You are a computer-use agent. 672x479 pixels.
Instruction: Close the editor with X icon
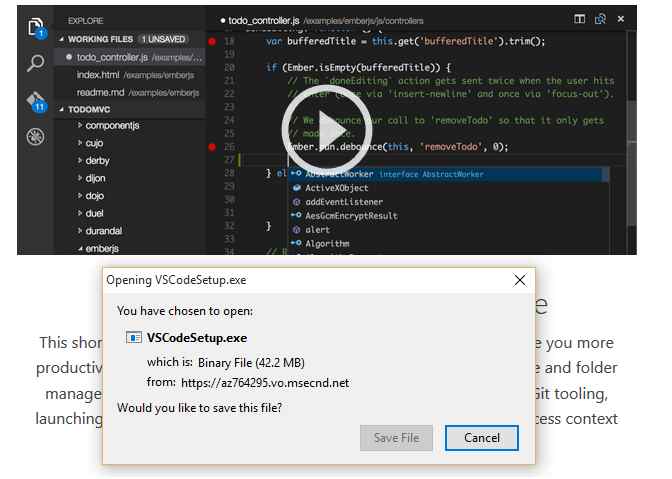coord(621,19)
